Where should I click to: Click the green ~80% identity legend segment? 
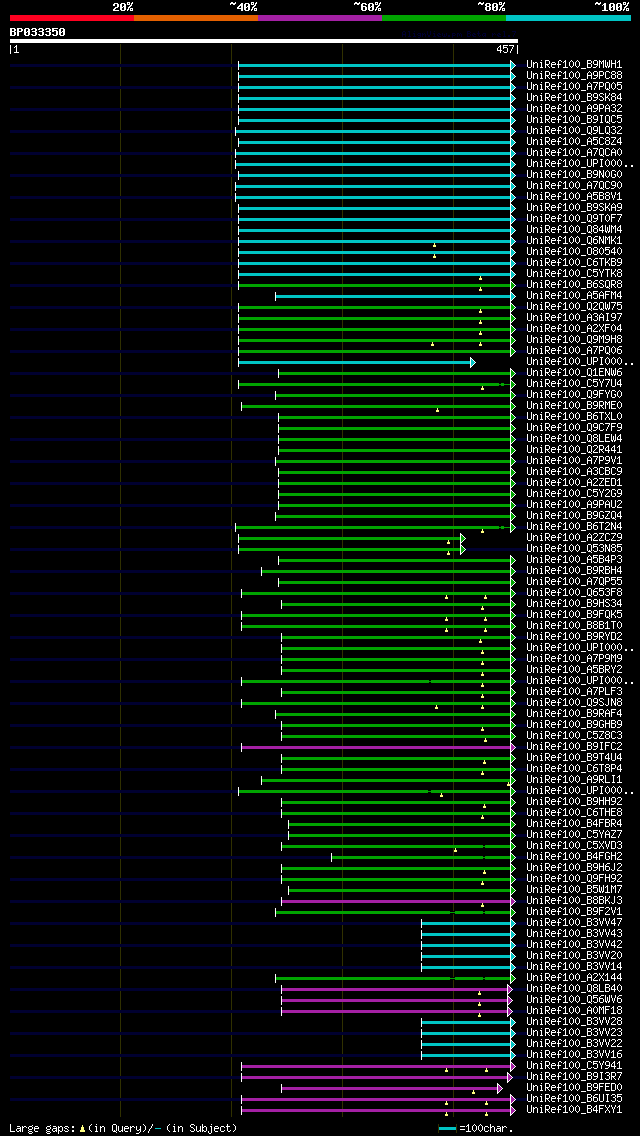[444, 17]
